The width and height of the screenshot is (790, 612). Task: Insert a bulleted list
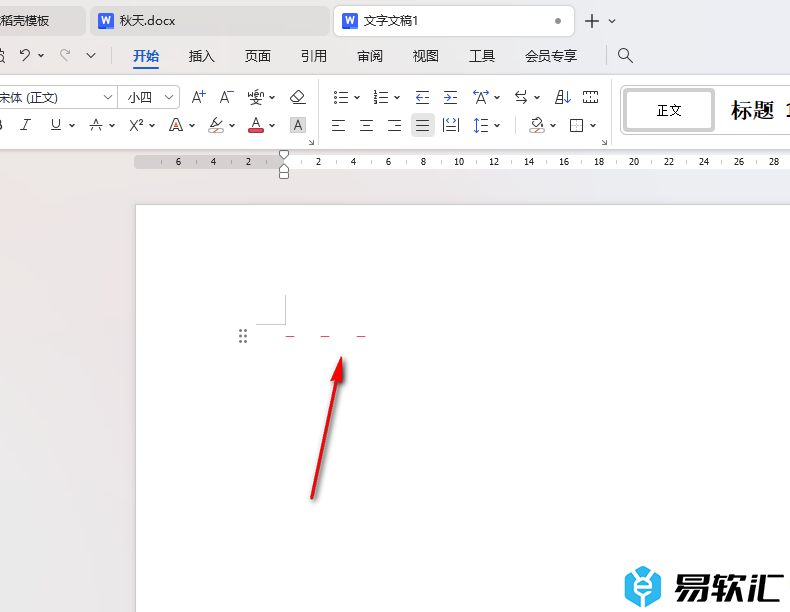coord(341,97)
